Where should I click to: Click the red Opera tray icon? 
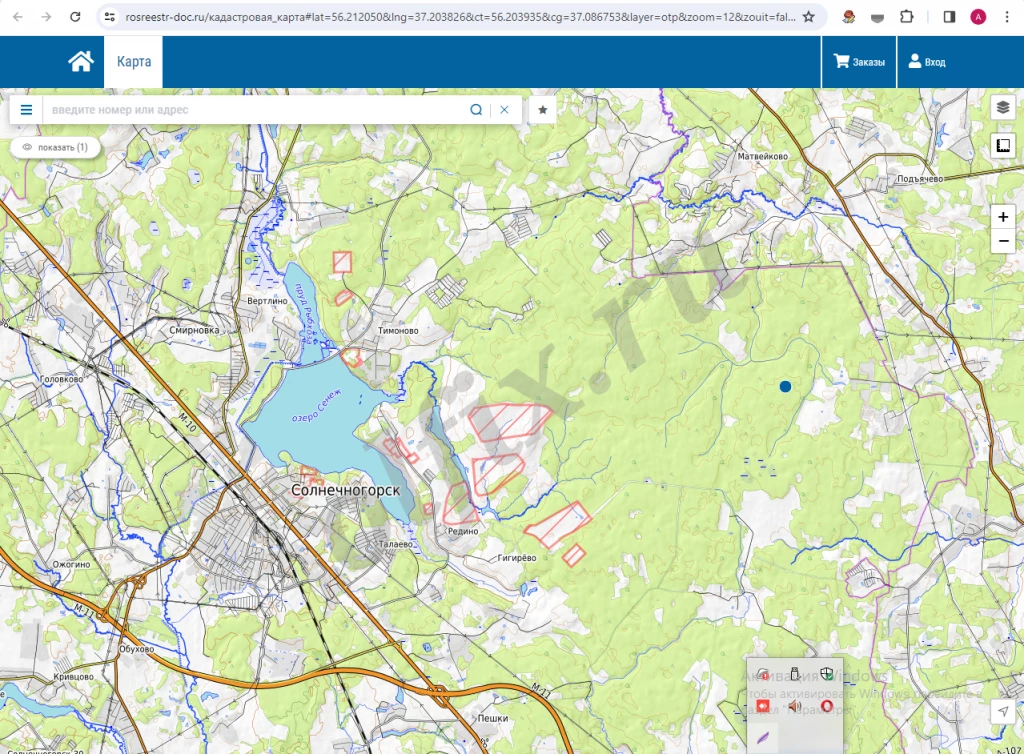(x=827, y=706)
